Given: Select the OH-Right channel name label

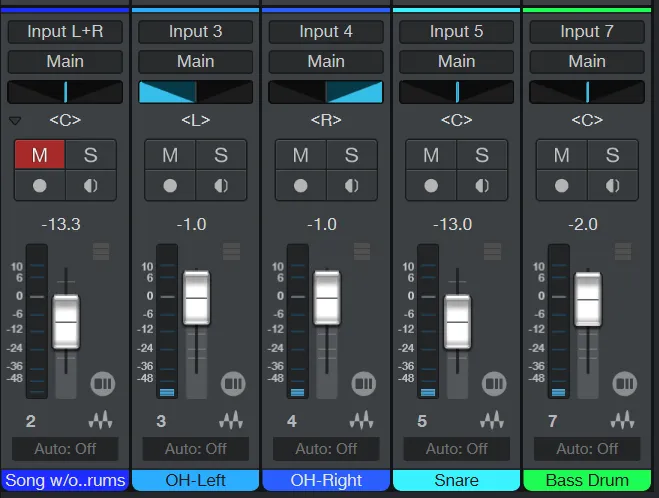Looking at the screenshot, I should click(x=326, y=481).
